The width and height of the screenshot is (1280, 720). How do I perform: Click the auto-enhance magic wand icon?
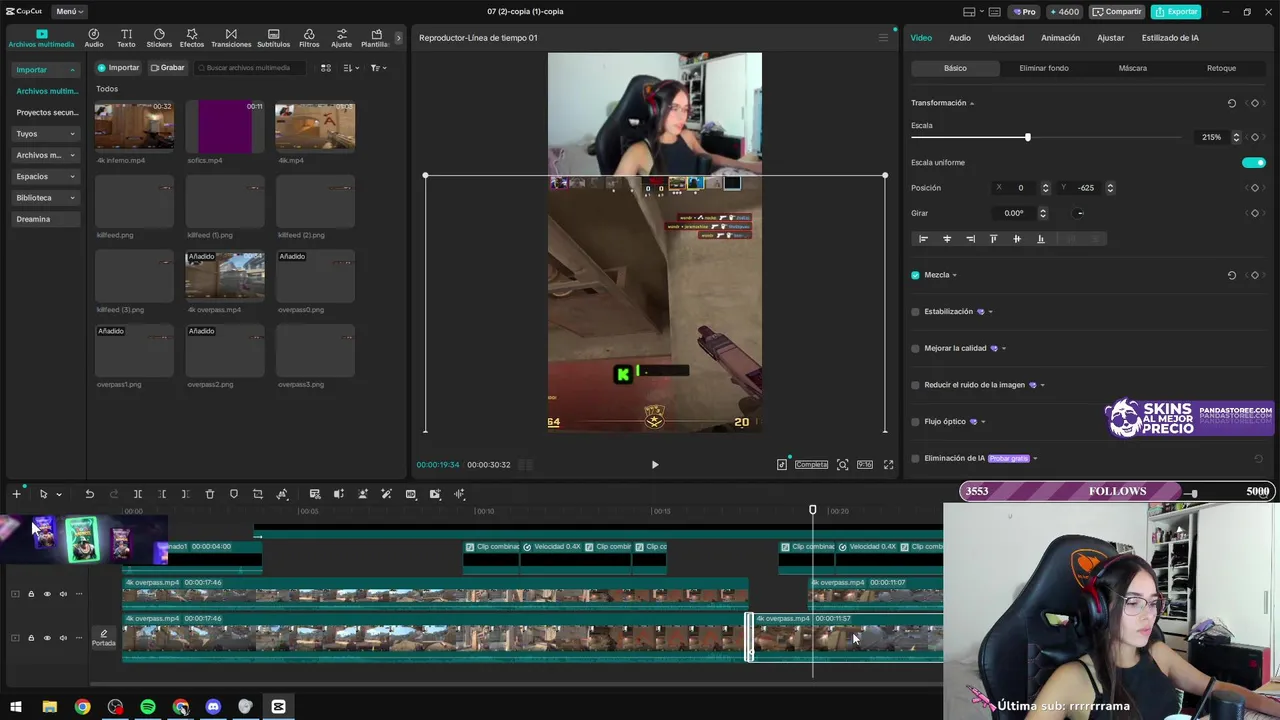pyautogui.click(x=387, y=494)
